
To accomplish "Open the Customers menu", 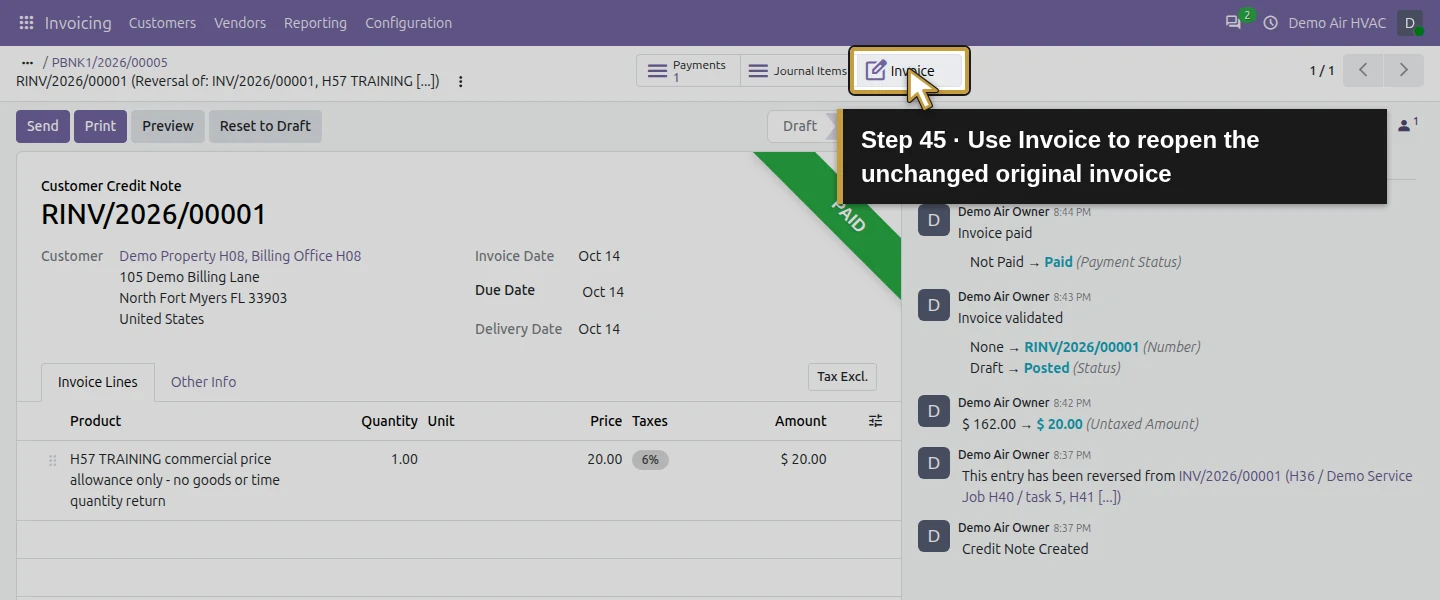I will coord(162,22).
